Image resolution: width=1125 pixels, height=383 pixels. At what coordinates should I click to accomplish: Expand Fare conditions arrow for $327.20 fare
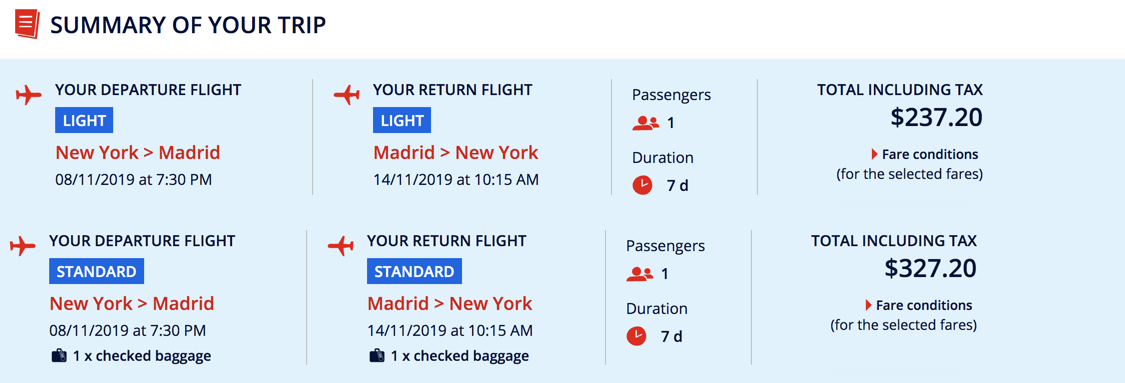pos(869,306)
